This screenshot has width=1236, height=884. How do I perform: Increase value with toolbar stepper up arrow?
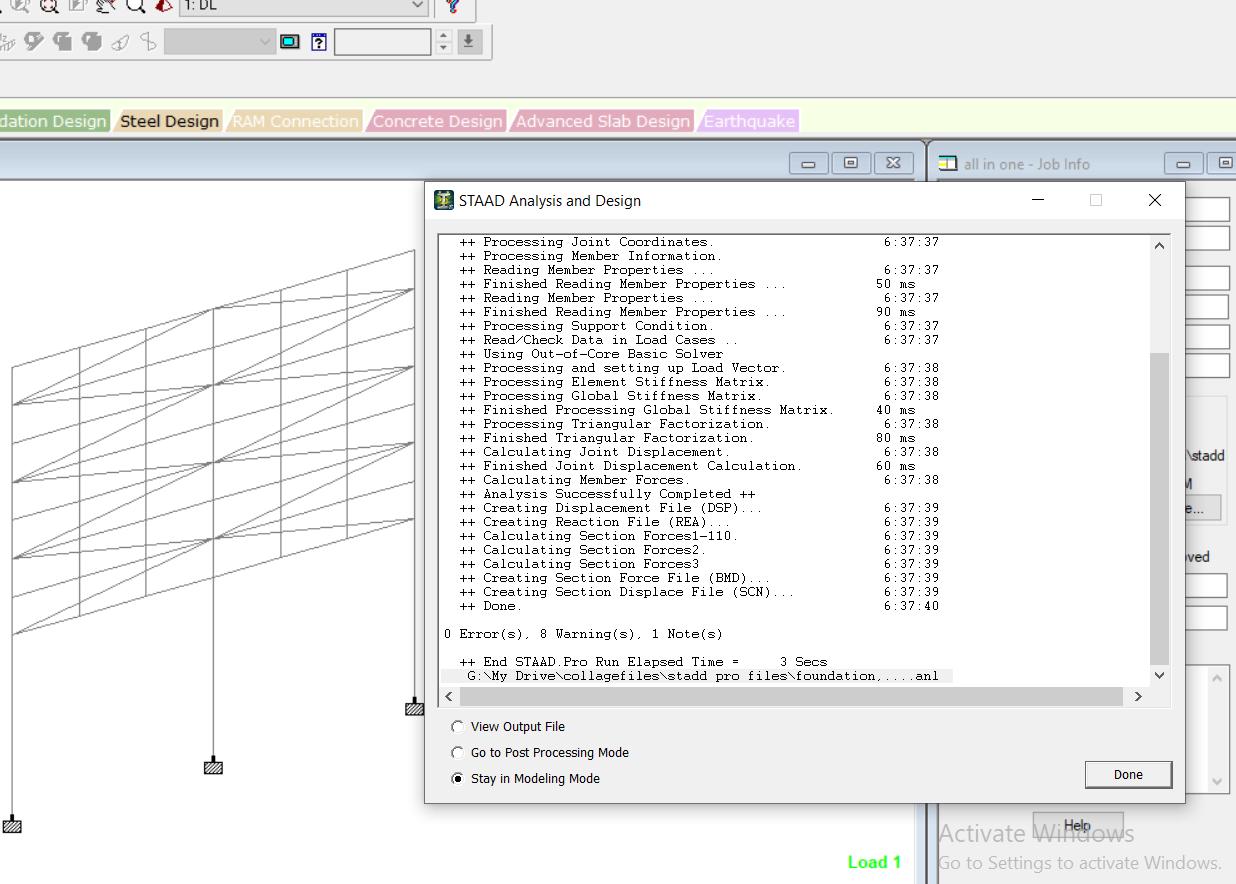444,36
